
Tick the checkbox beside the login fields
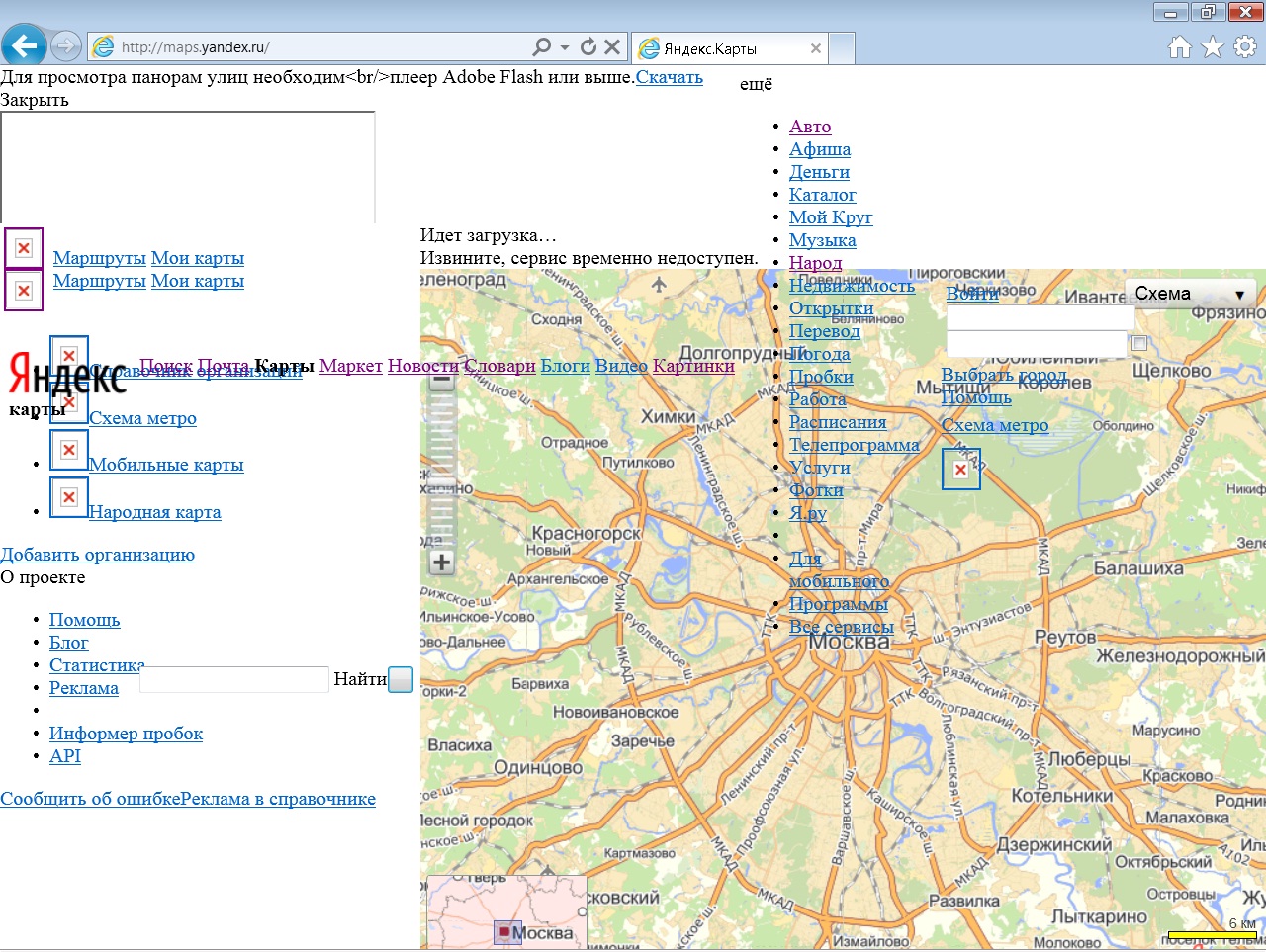pyautogui.click(x=1139, y=343)
